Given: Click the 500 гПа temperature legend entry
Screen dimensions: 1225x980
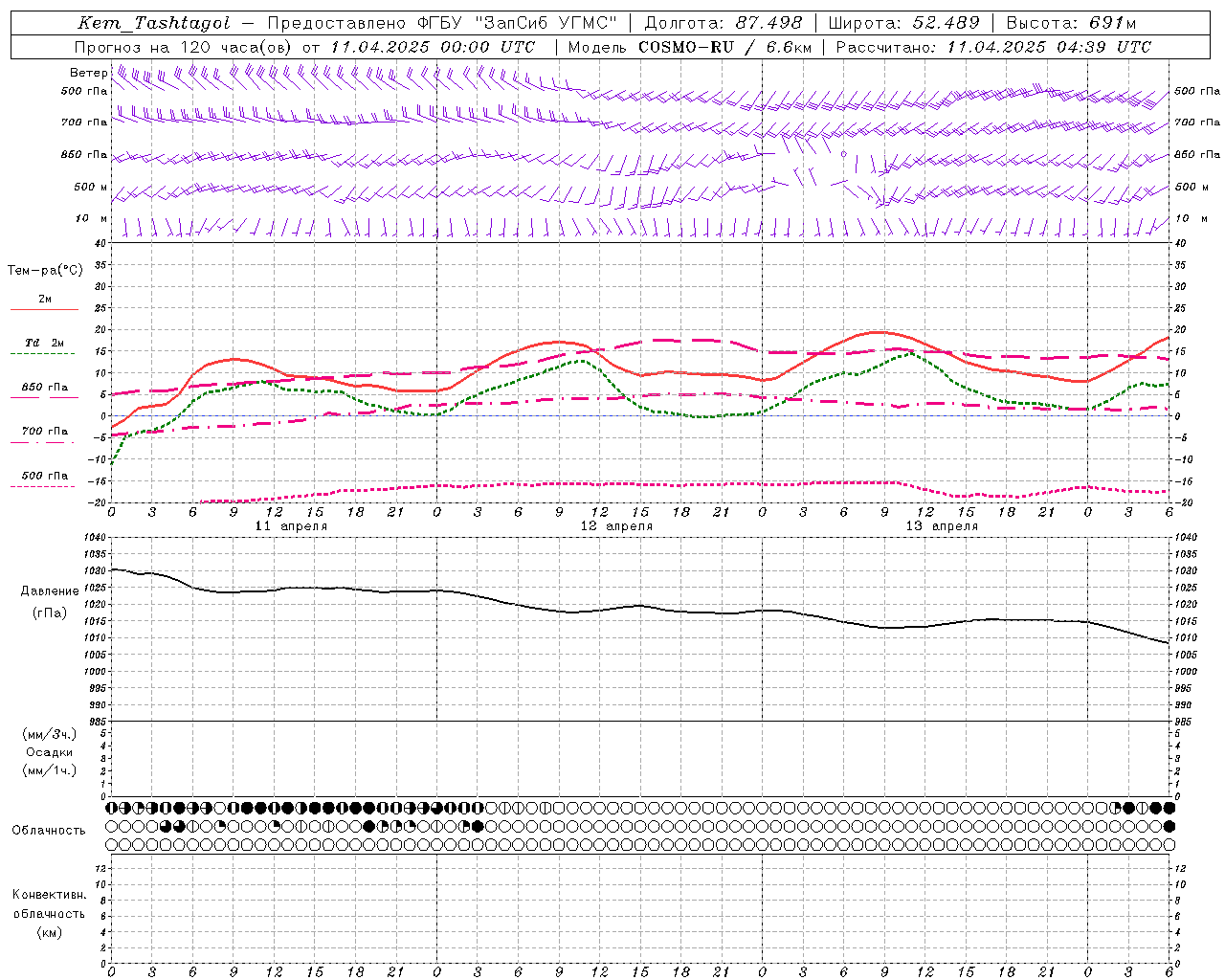Looking at the screenshot, I should point(45,476).
